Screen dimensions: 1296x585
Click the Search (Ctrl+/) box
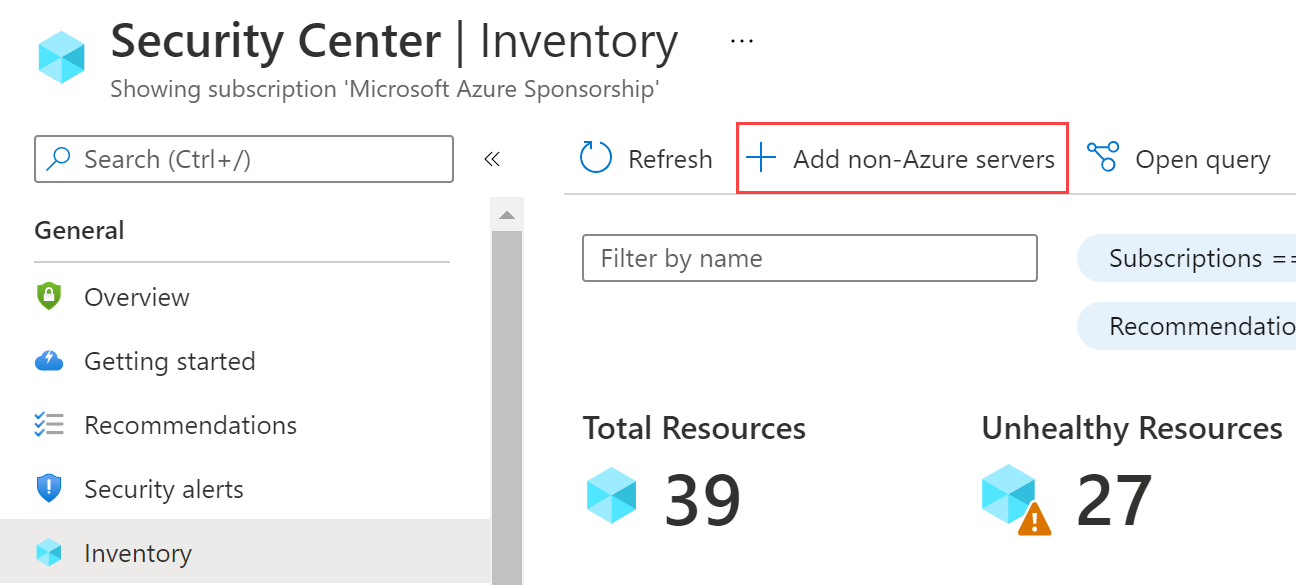(244, 159)
